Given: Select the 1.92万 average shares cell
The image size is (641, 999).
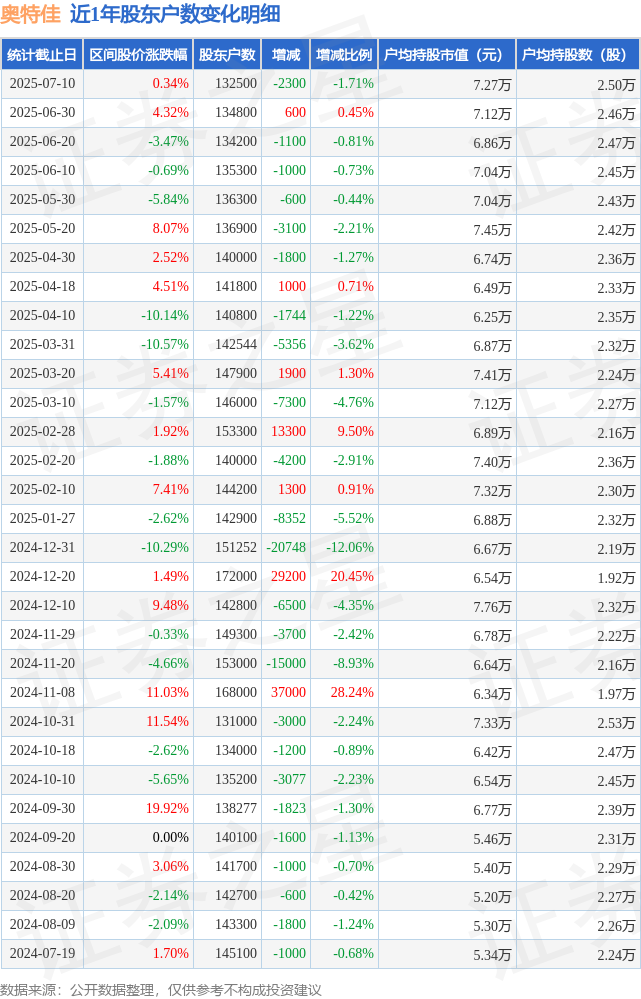Looking at the screenshot, I should (x=616, y=578).
